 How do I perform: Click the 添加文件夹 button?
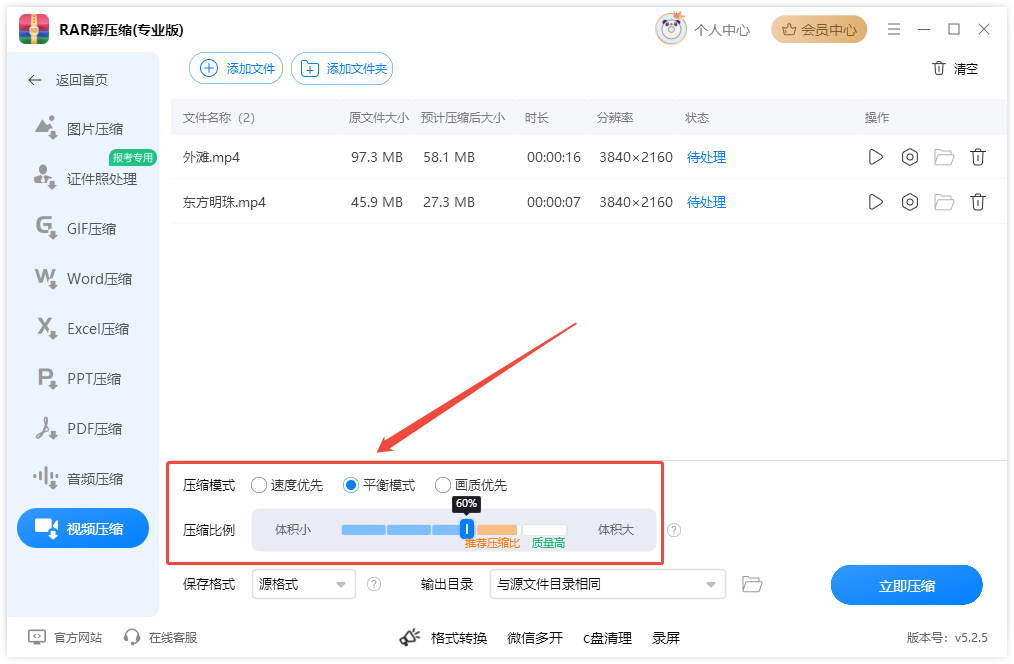point(342,68)
